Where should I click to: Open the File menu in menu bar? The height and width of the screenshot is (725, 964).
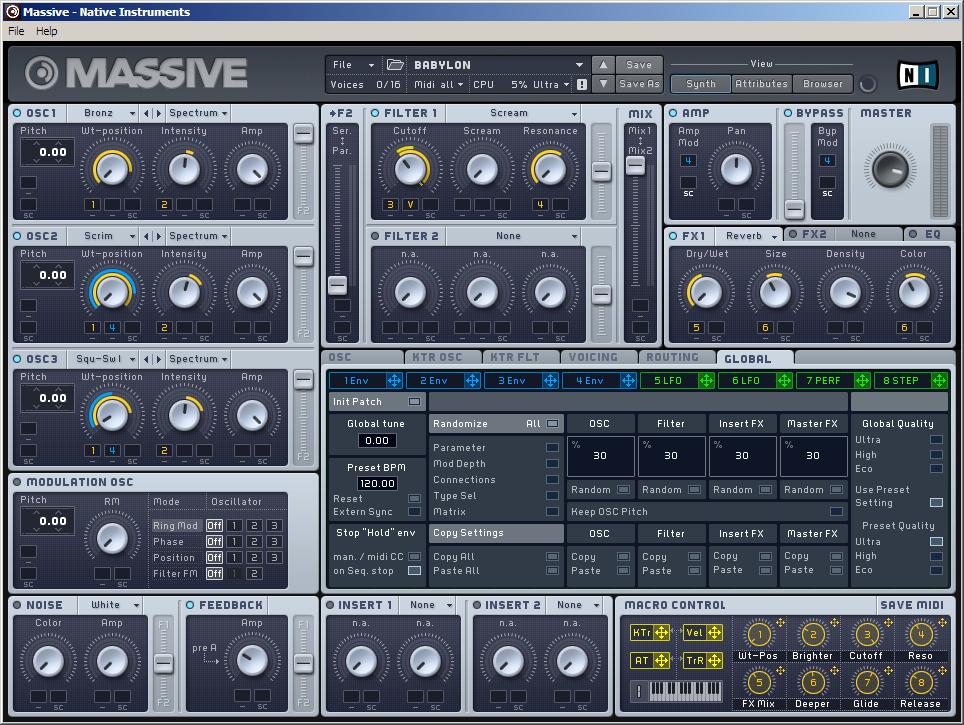[x=16, y=31]
